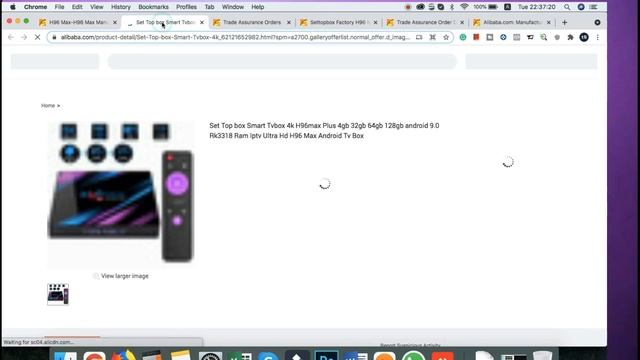Open the Bluetooth status menu
This screenshot has height=360, width=640.
(452, 7)
